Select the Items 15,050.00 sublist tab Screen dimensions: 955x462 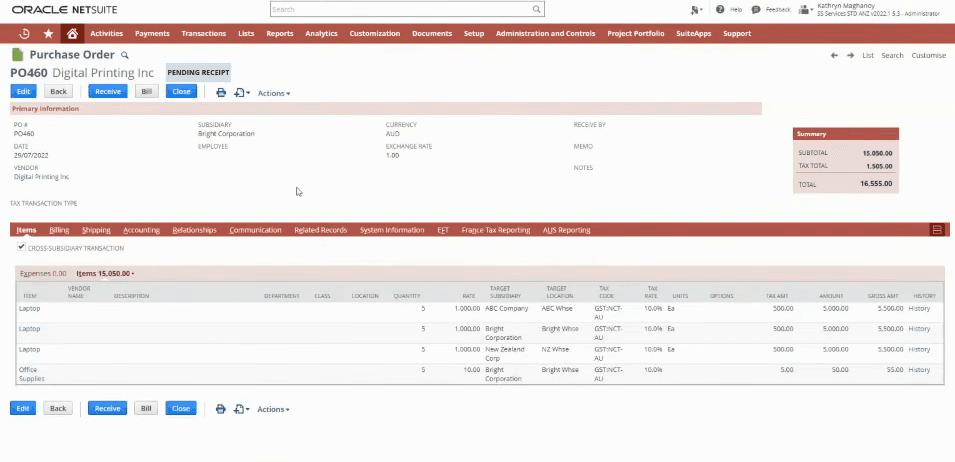(104, 273)
